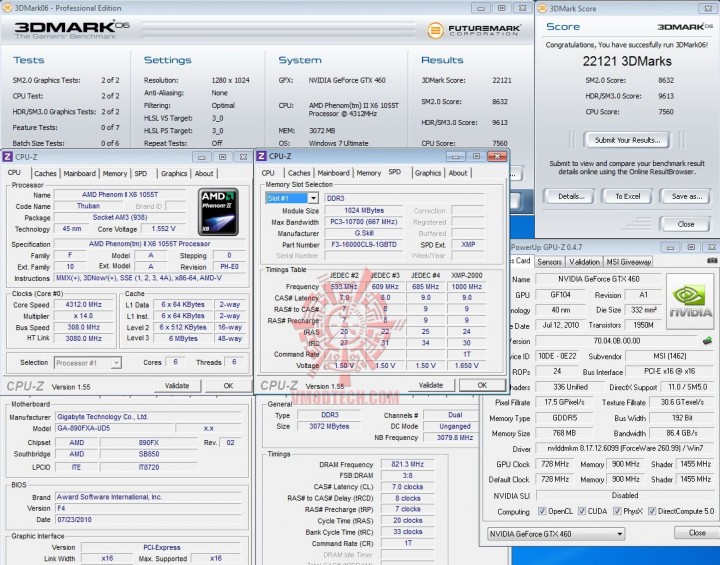The height and width of the screenshot is (565, 720).
Task: Click the Bandwidth 86.4 GB/s value in GPU-Z
Action: pos(682,433)
